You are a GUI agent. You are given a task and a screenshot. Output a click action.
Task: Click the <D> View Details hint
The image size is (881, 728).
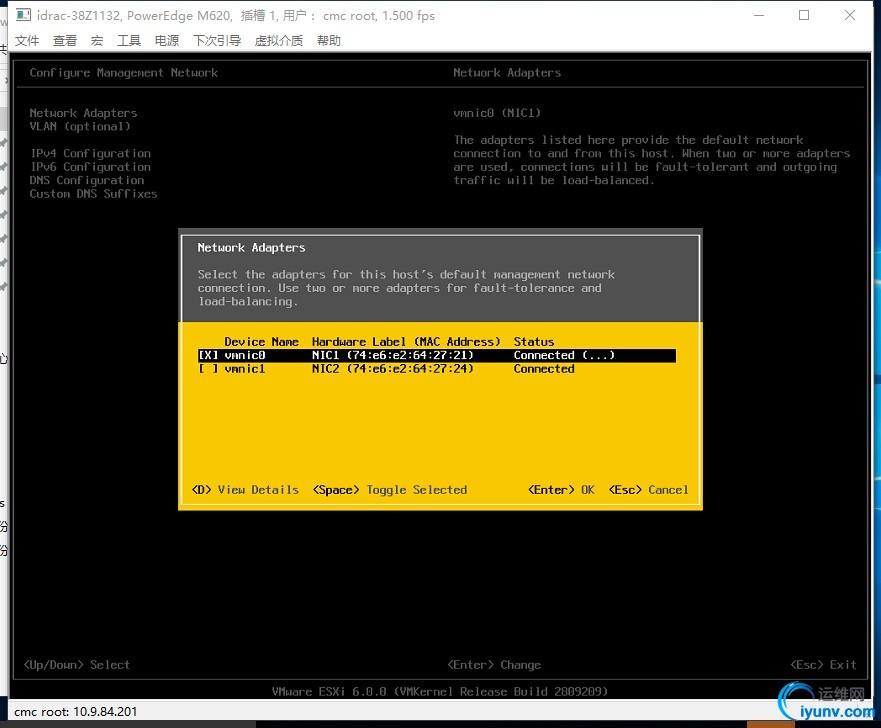pyautogui.click(x=245, y=490)
